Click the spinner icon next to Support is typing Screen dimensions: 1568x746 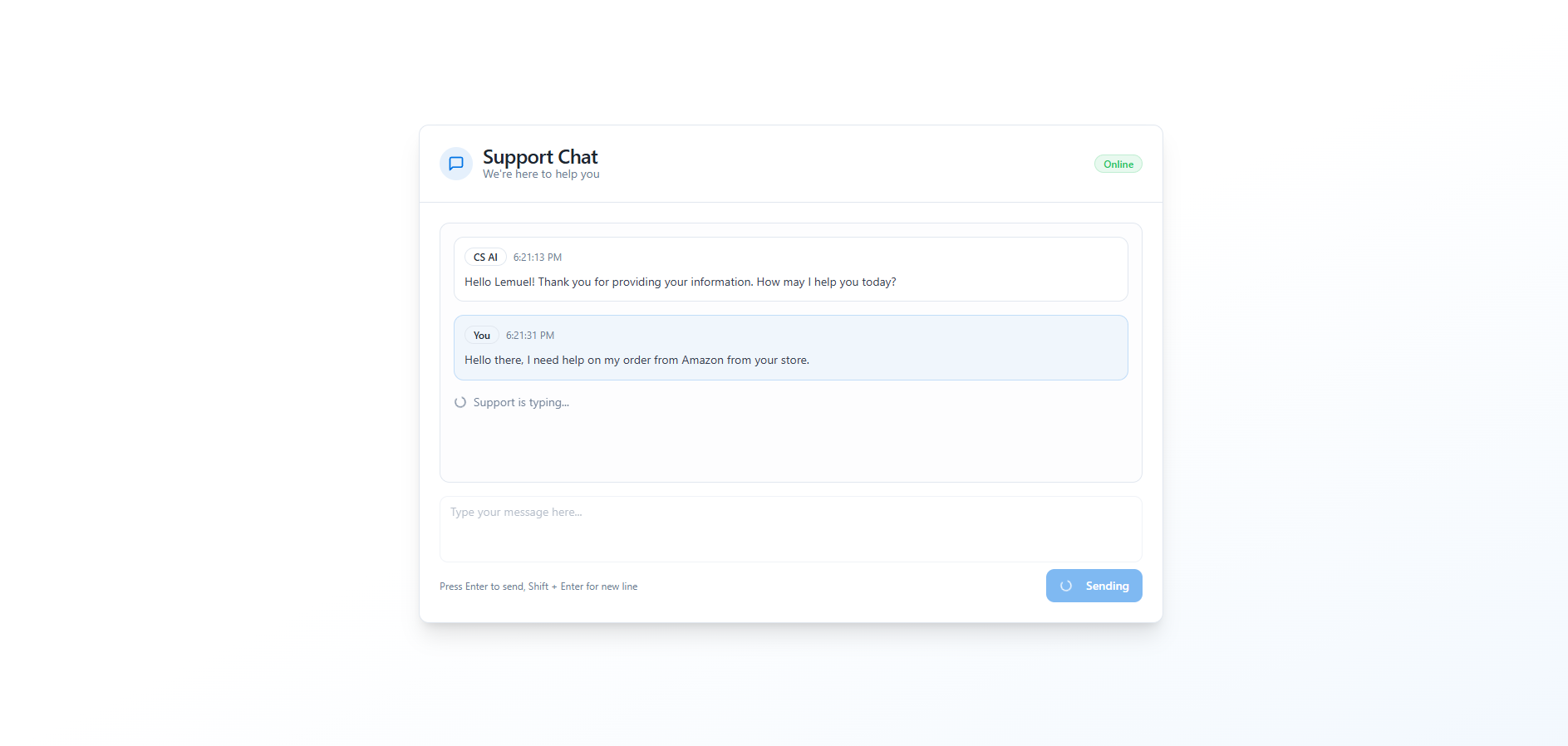pyautogui.click(x=460, y=402)
